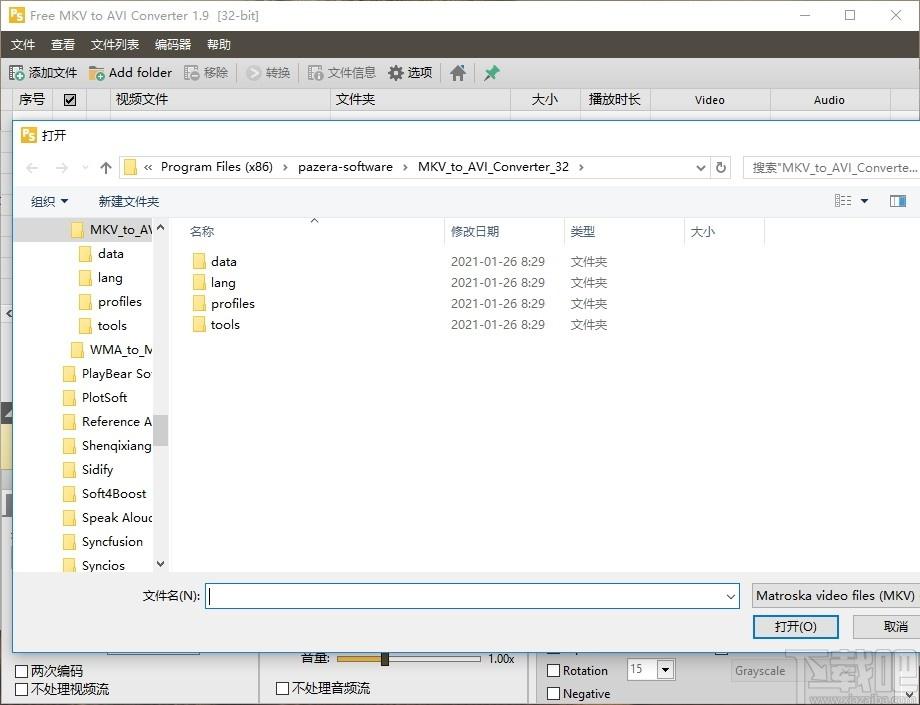The image size is (920, 705).
Task: Click Add folder toolbar button
Action: click(130, 73)
